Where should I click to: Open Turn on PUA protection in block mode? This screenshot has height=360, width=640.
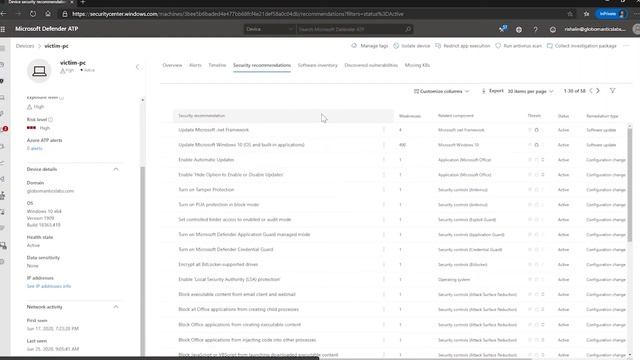219,204
